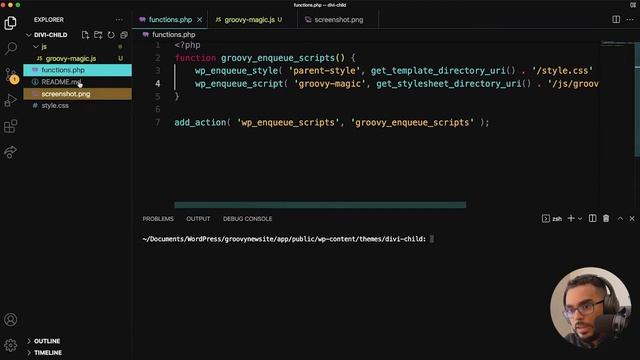This screenshot has width=640, height=360.
Task: Click 'groovy_enqueue_scripts' function name on line 2
Action: [x=278, y=58]
